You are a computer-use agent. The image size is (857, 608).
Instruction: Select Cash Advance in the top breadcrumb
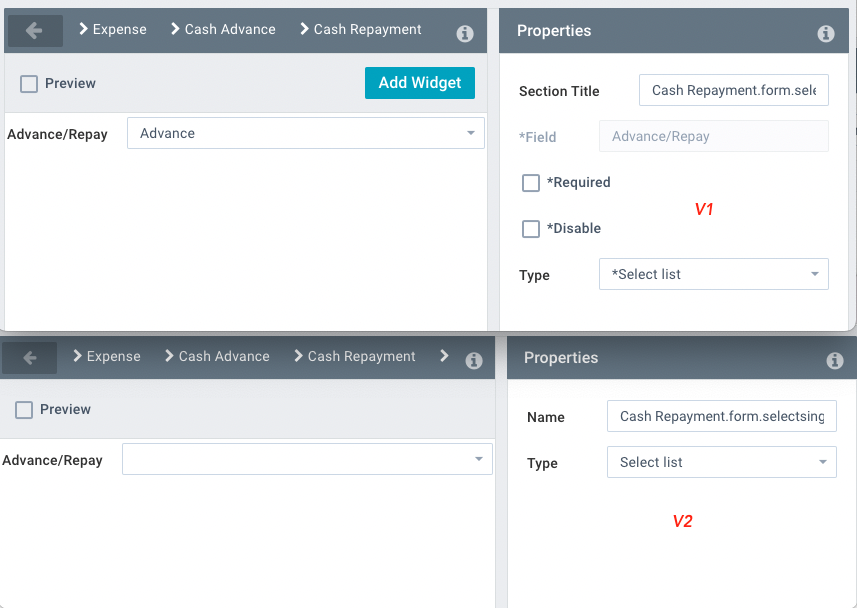[229, 29]
